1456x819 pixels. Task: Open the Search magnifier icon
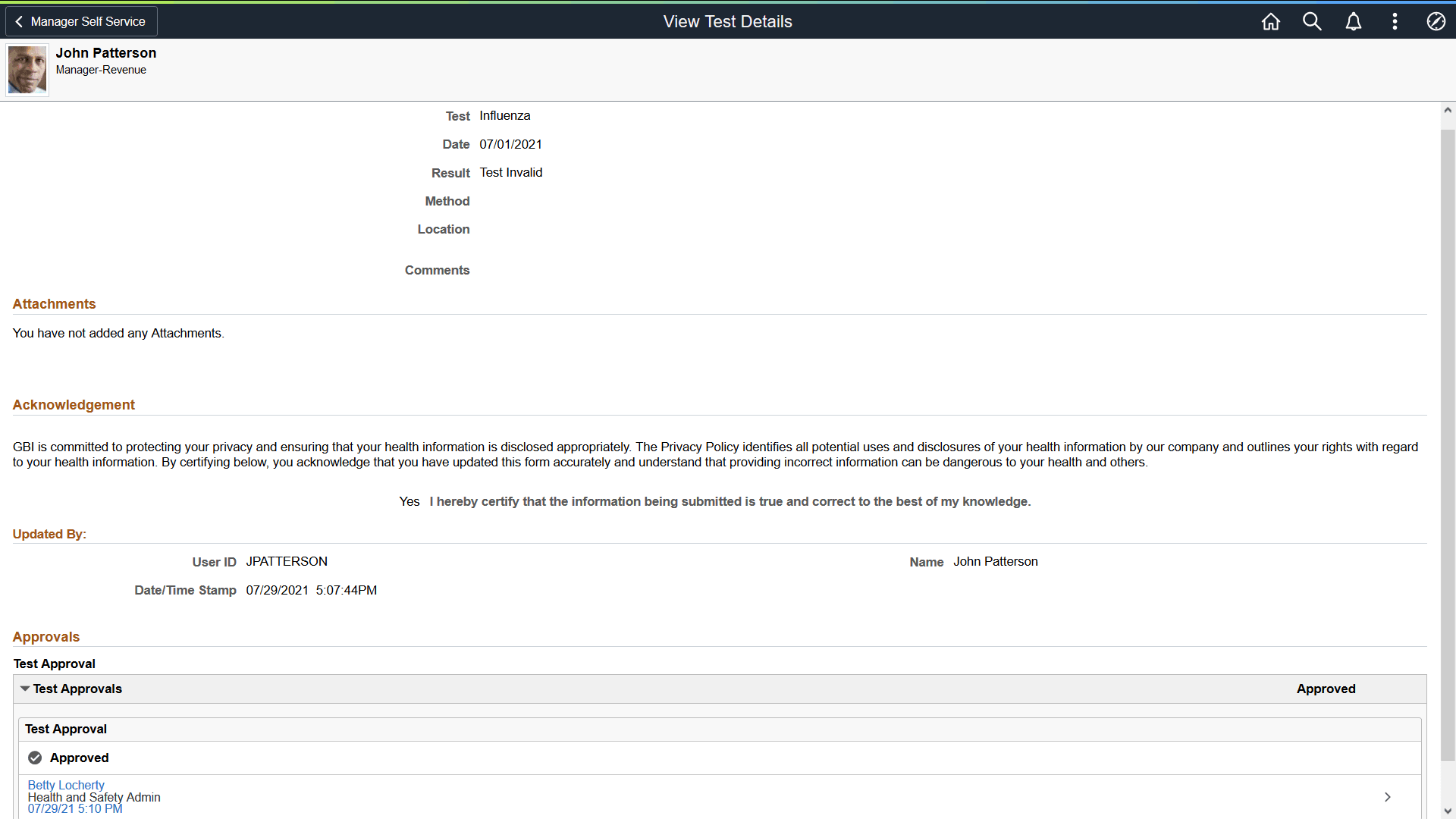pos(1312,21)
